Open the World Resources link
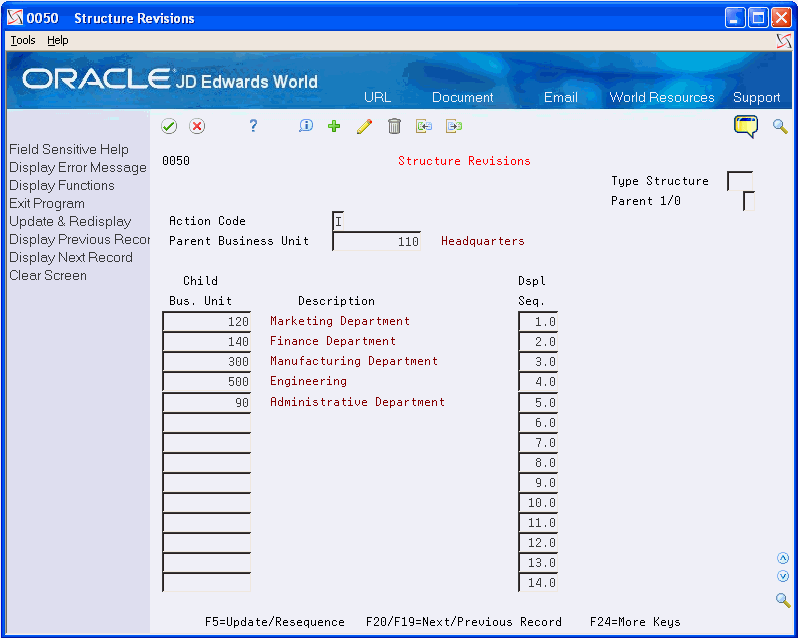Viewport: 798px width, 638px height. [662, 97]
